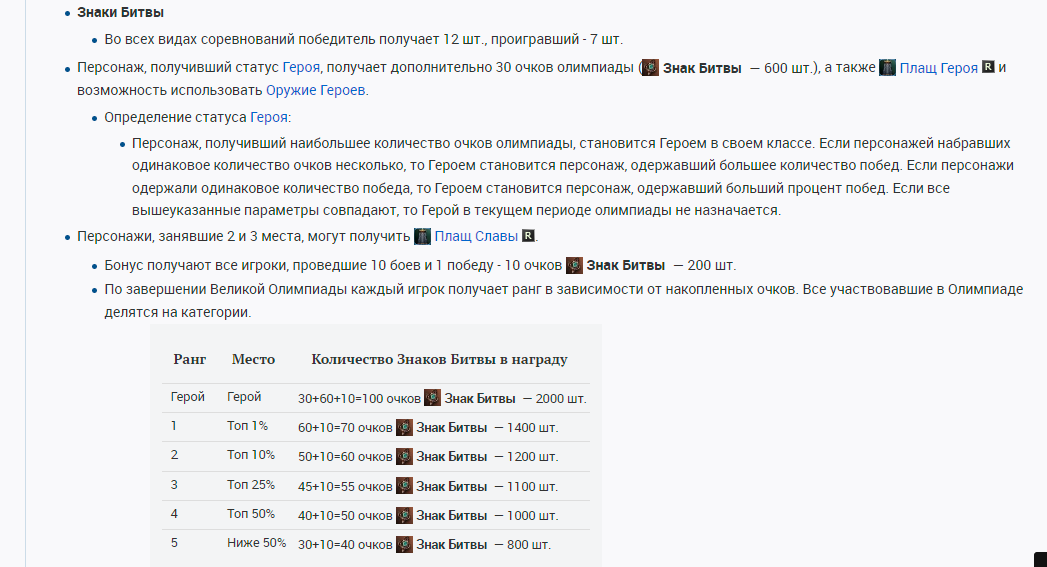Click the Плащ Славы cloak icon
Image resolution: width=1047 pixels, height=567 pixels.
click(422, 237)
